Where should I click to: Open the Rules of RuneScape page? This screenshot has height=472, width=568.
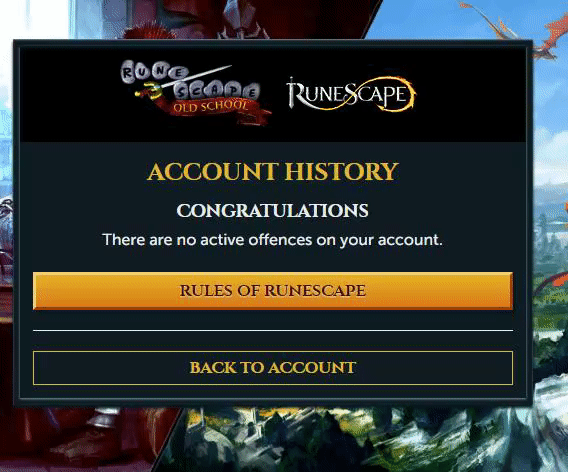tap(273, 291)
